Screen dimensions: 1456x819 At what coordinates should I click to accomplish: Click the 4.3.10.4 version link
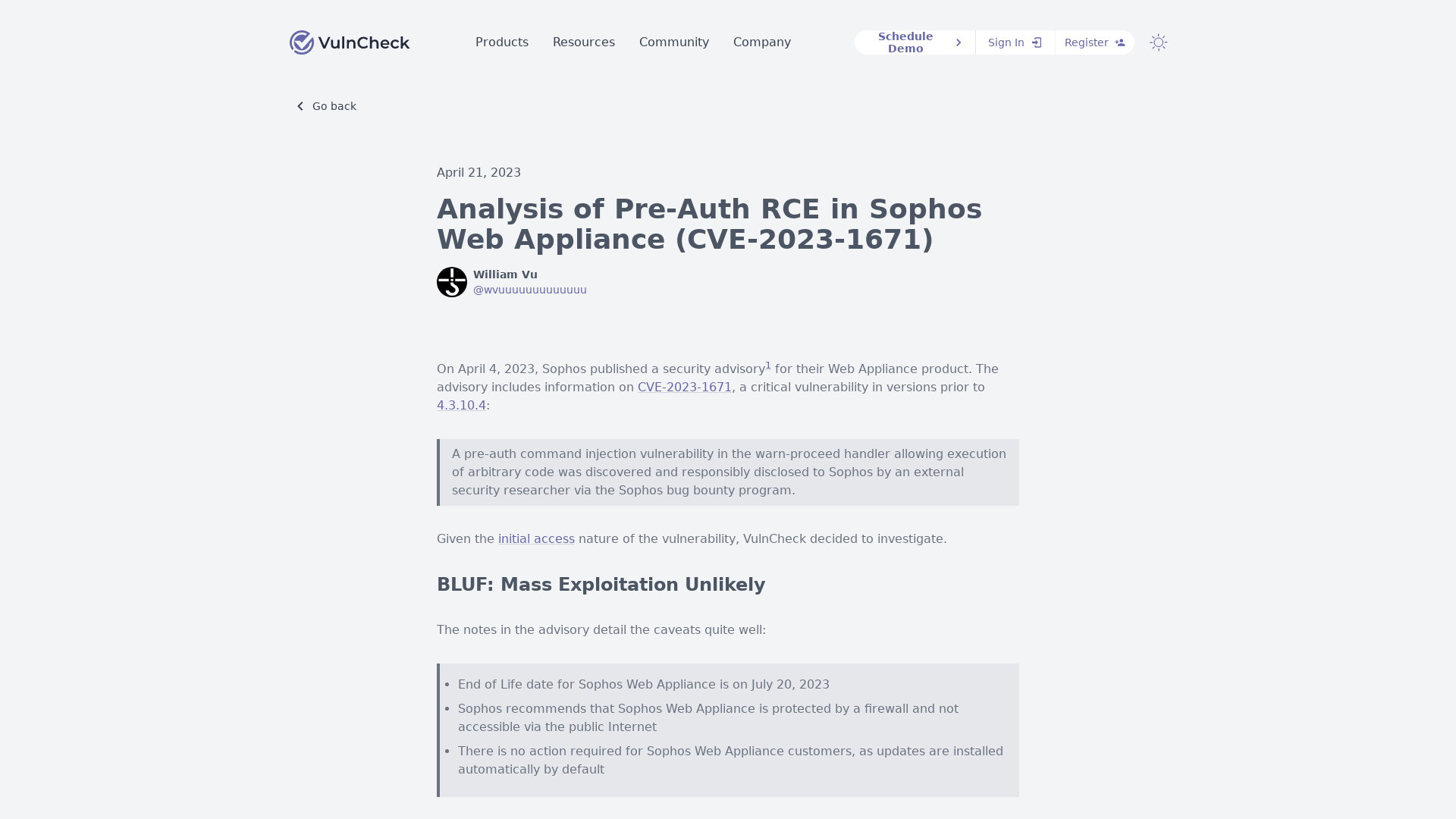click(461, 405)
